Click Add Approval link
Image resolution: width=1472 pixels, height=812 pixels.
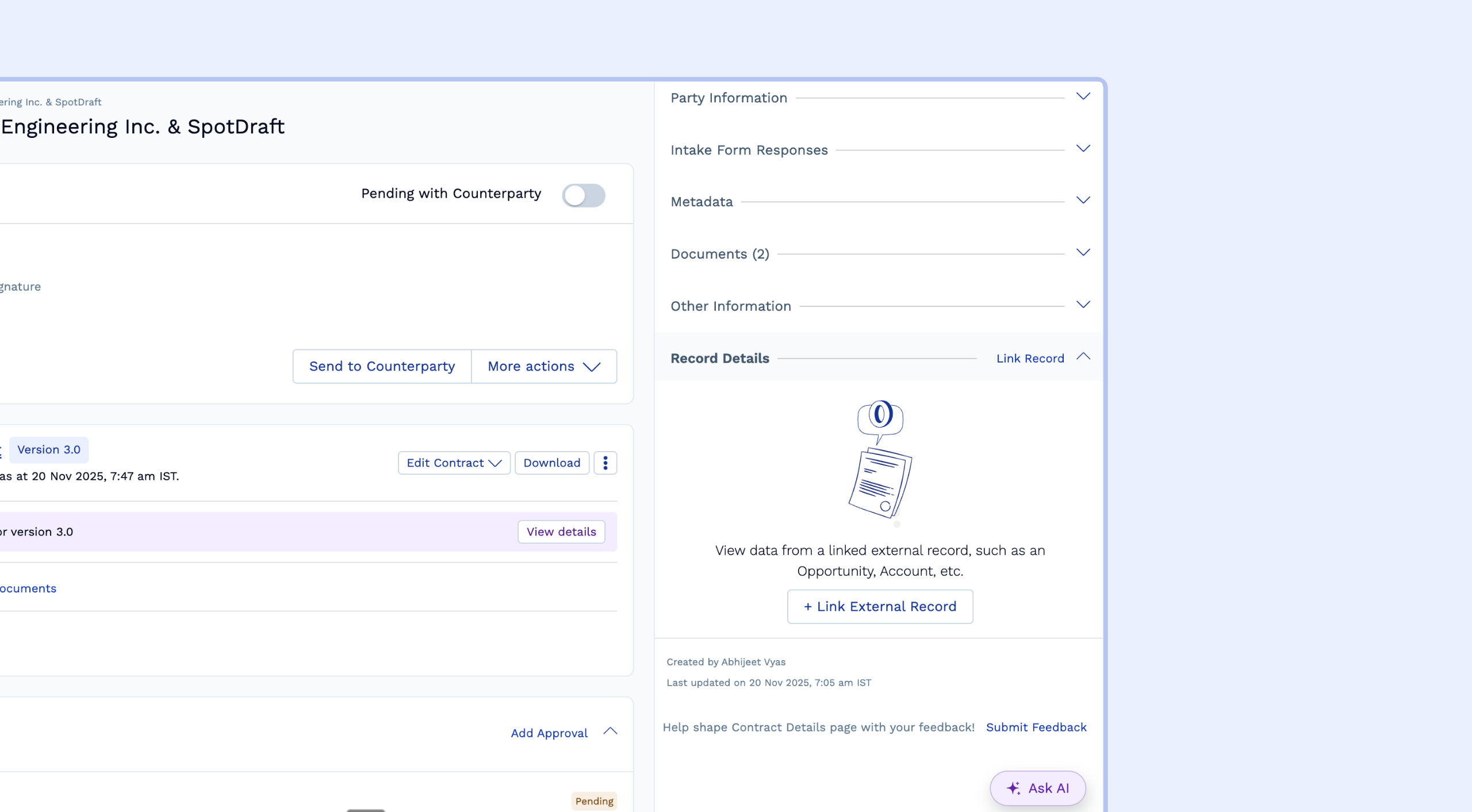pyautogui.click(x=549, y=733)
